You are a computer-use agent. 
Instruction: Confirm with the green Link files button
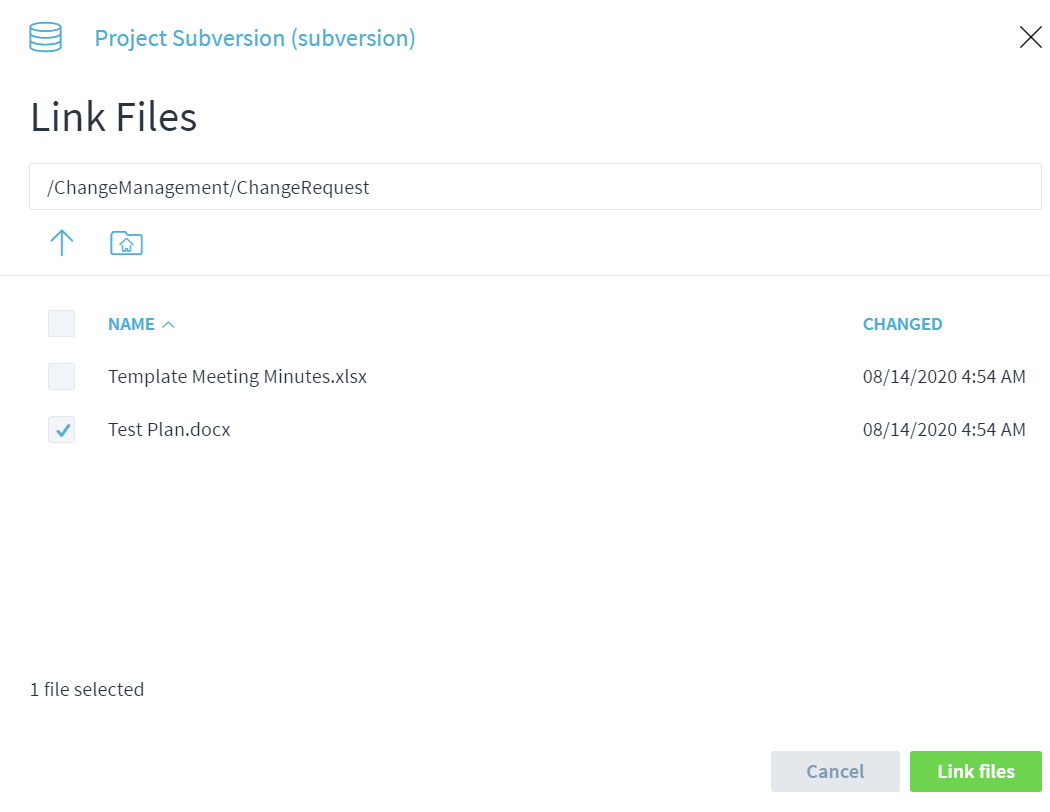coord(975,772)
